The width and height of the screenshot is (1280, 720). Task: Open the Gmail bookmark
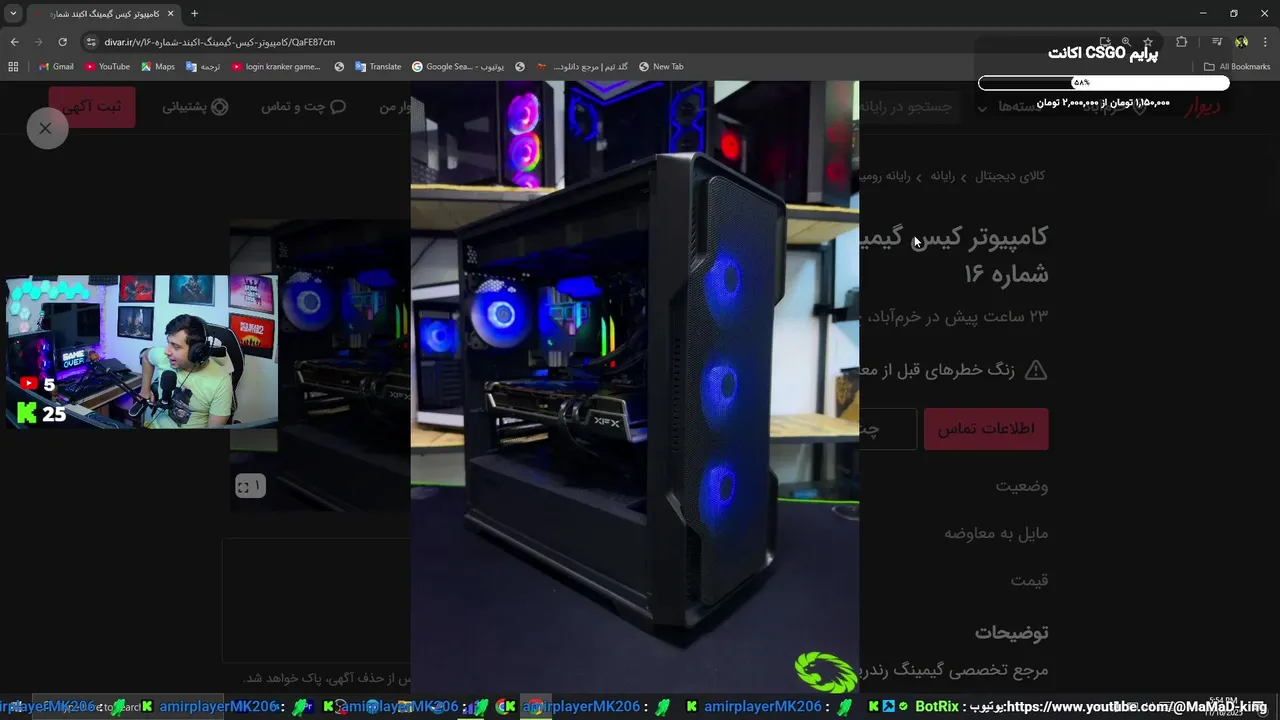click(x=56, y=67)
